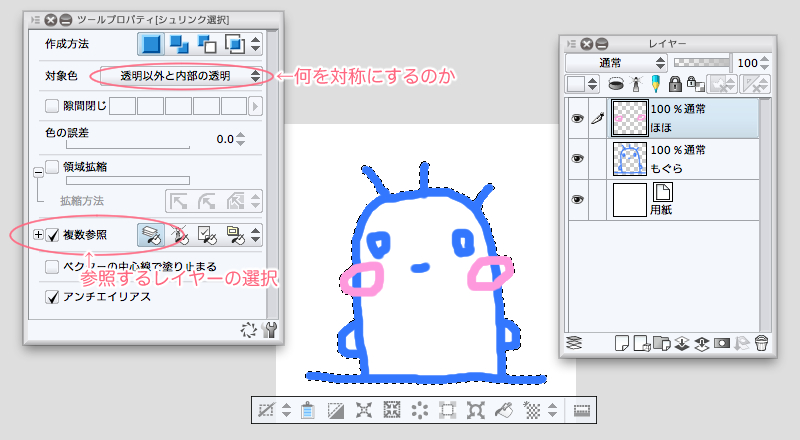
Task: Click the 用紙 layer thumbnail
Action: [629, 200]
